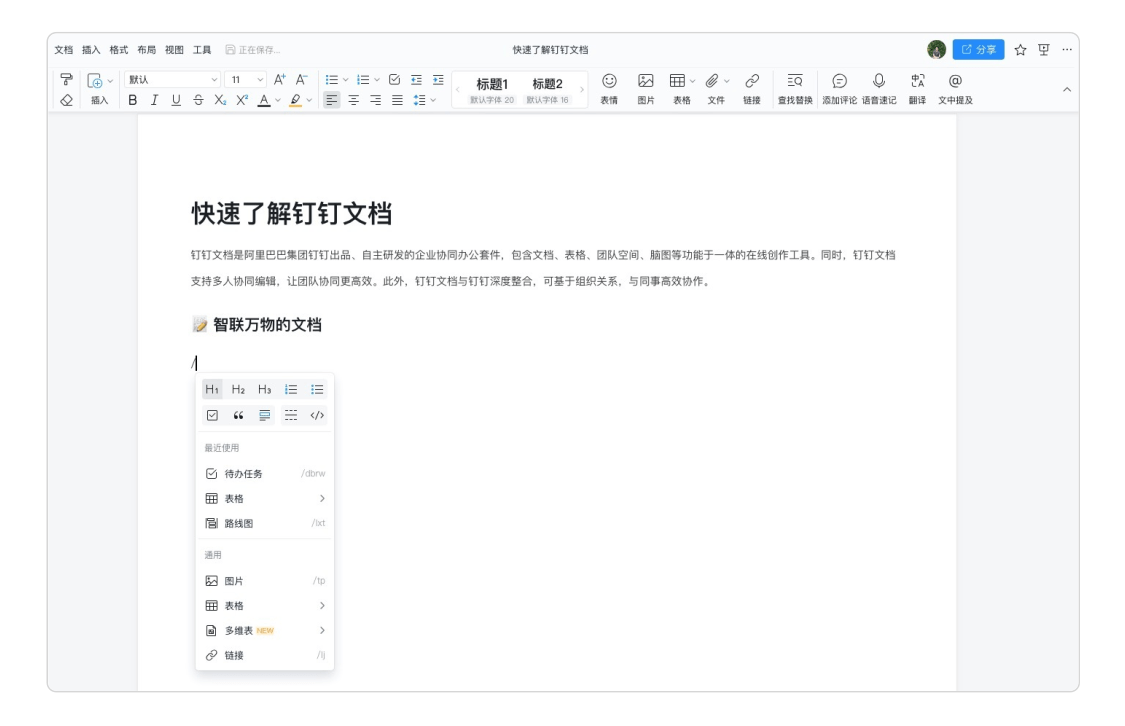
Task: Click the blue 分享 share button
Action: pyautogui.click(x=979, y=50)
